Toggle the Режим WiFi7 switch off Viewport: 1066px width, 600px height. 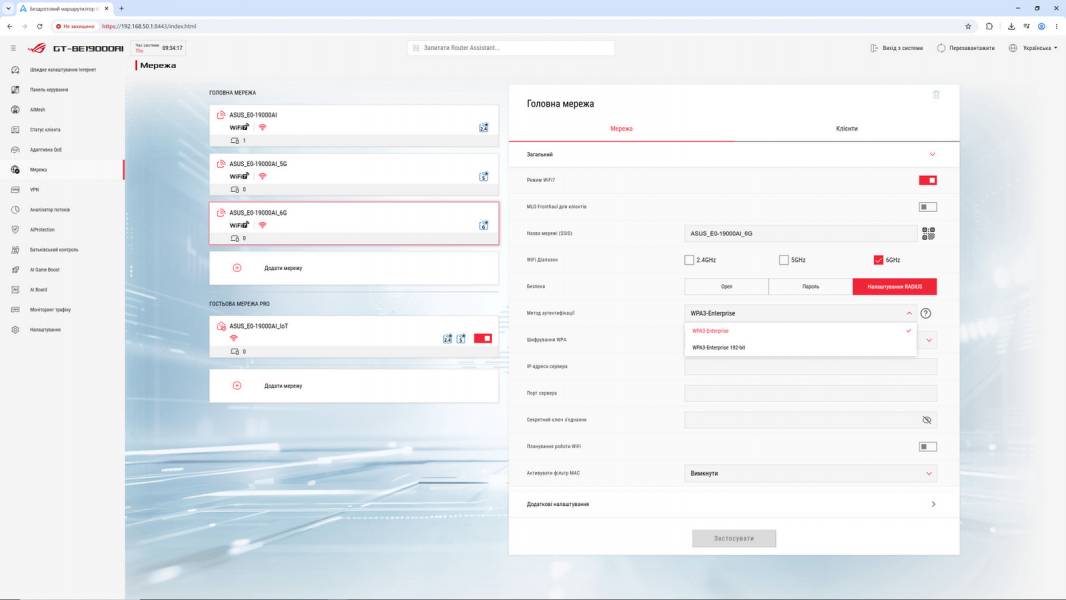(x=927, y=180)
